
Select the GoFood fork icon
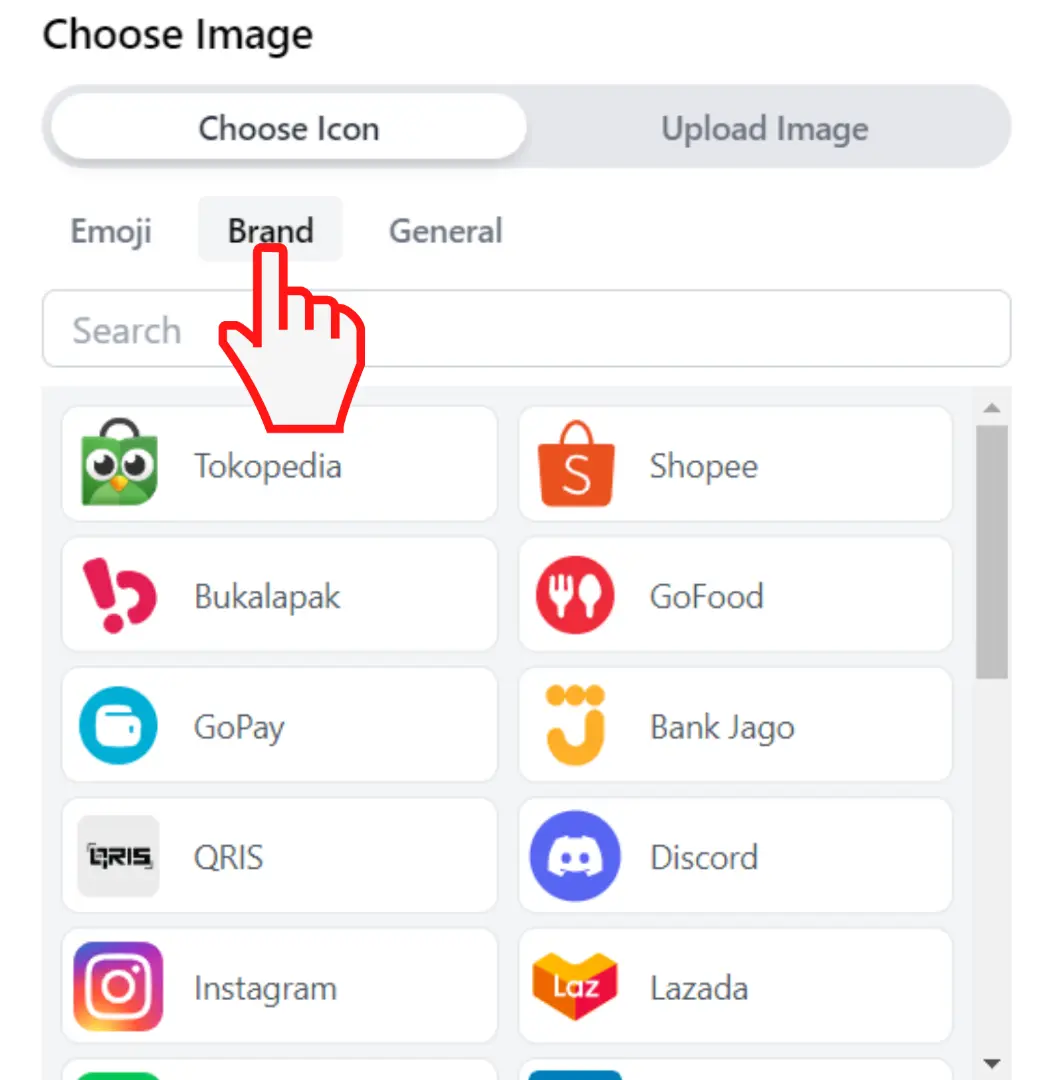tap(575, 596)
